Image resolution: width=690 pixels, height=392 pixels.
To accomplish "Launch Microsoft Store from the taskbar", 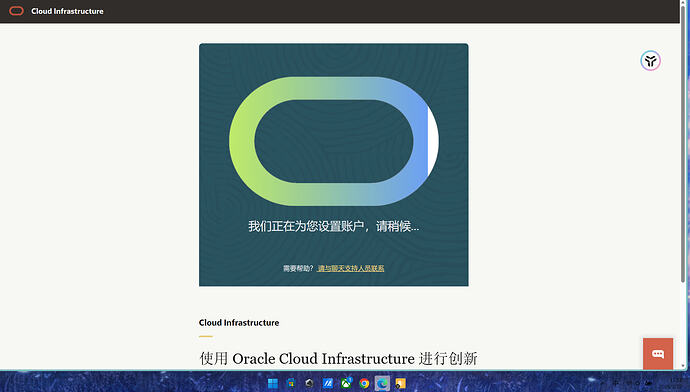I will click(x=291, y=384).
